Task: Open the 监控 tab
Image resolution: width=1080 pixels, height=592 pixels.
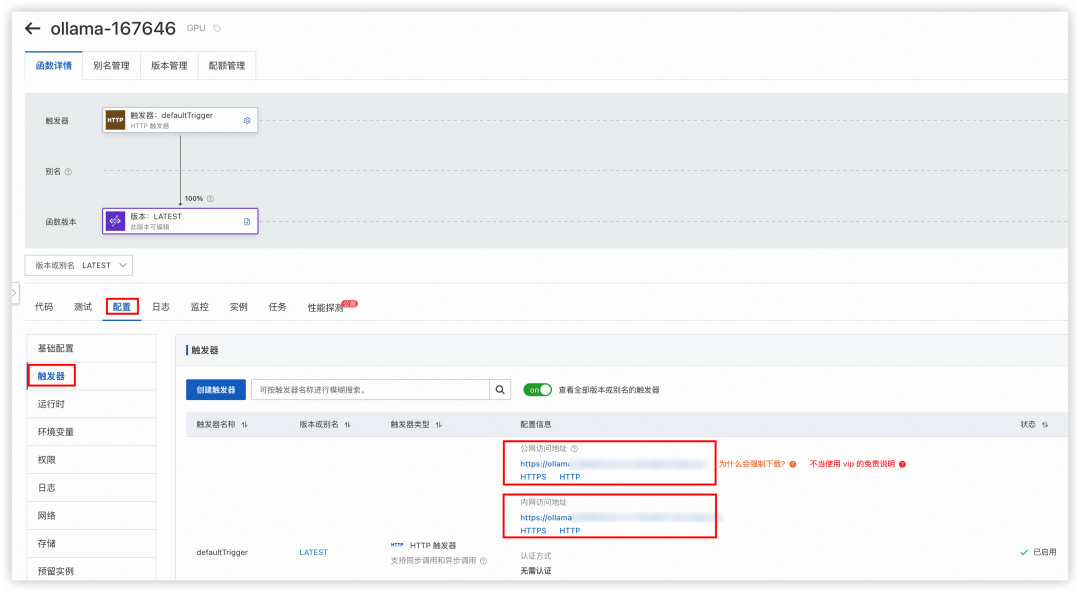Action: pyautogui.click(x=200, y=307)
